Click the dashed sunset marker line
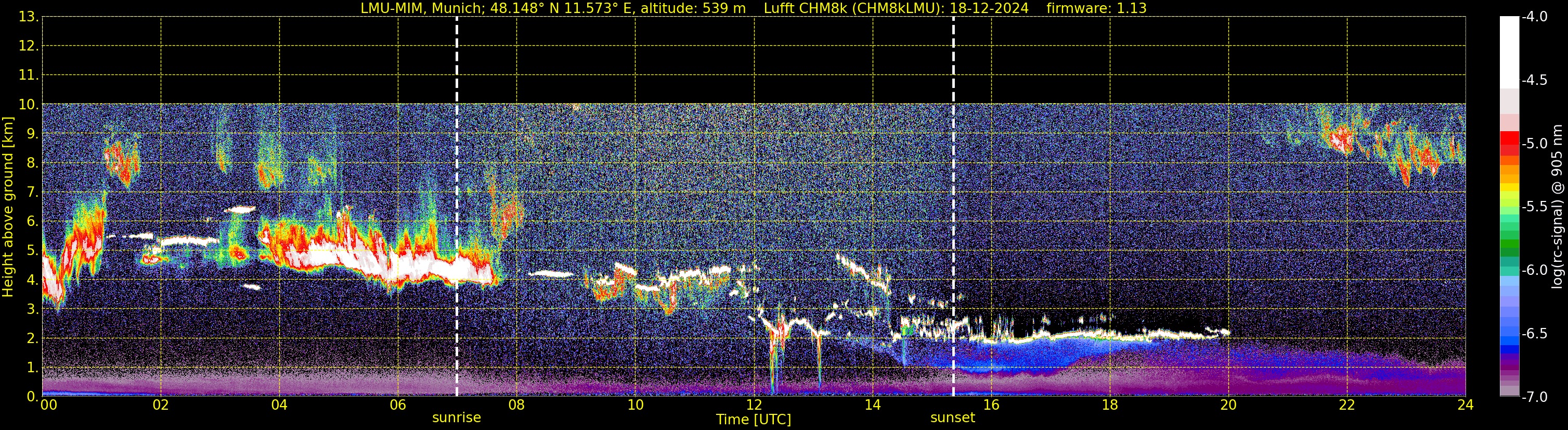1568x430 pixels. 953,207
